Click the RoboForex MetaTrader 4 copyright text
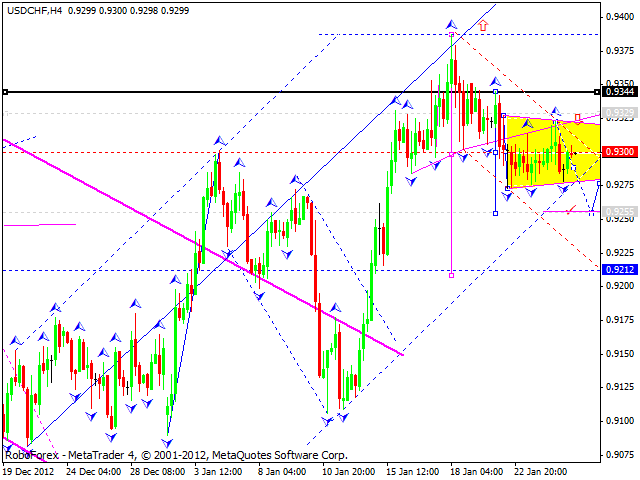 176,455
